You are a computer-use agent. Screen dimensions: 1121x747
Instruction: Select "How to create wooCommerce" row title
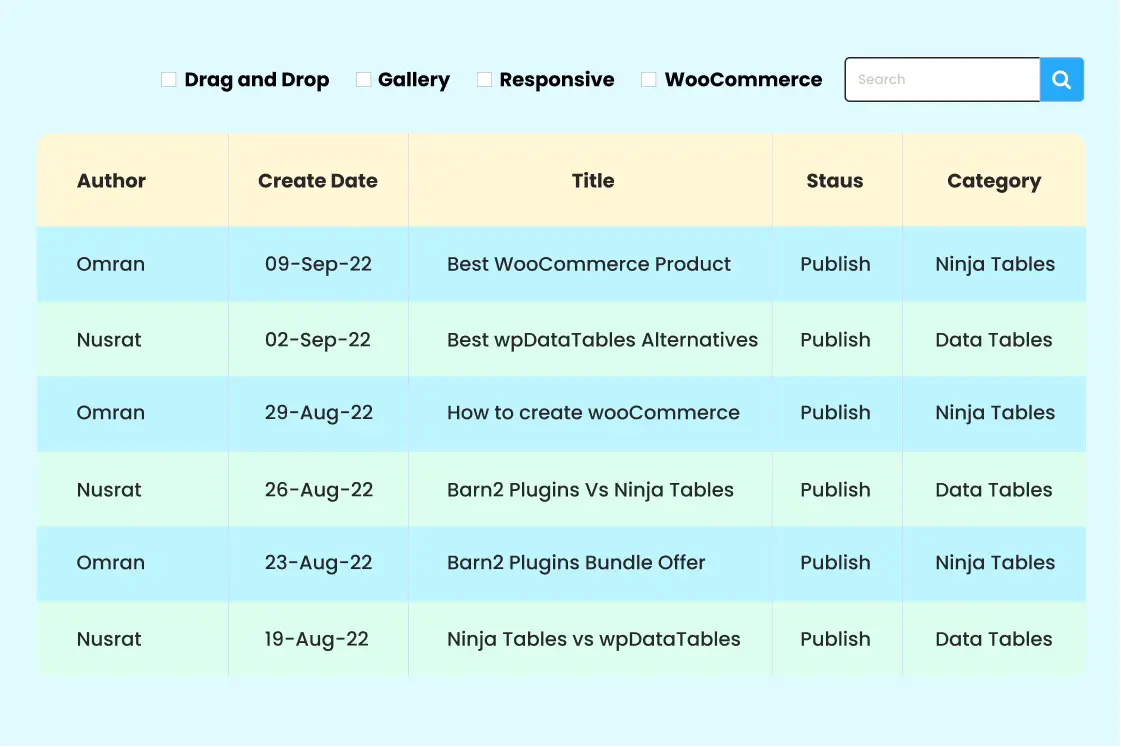pos(593,413)
